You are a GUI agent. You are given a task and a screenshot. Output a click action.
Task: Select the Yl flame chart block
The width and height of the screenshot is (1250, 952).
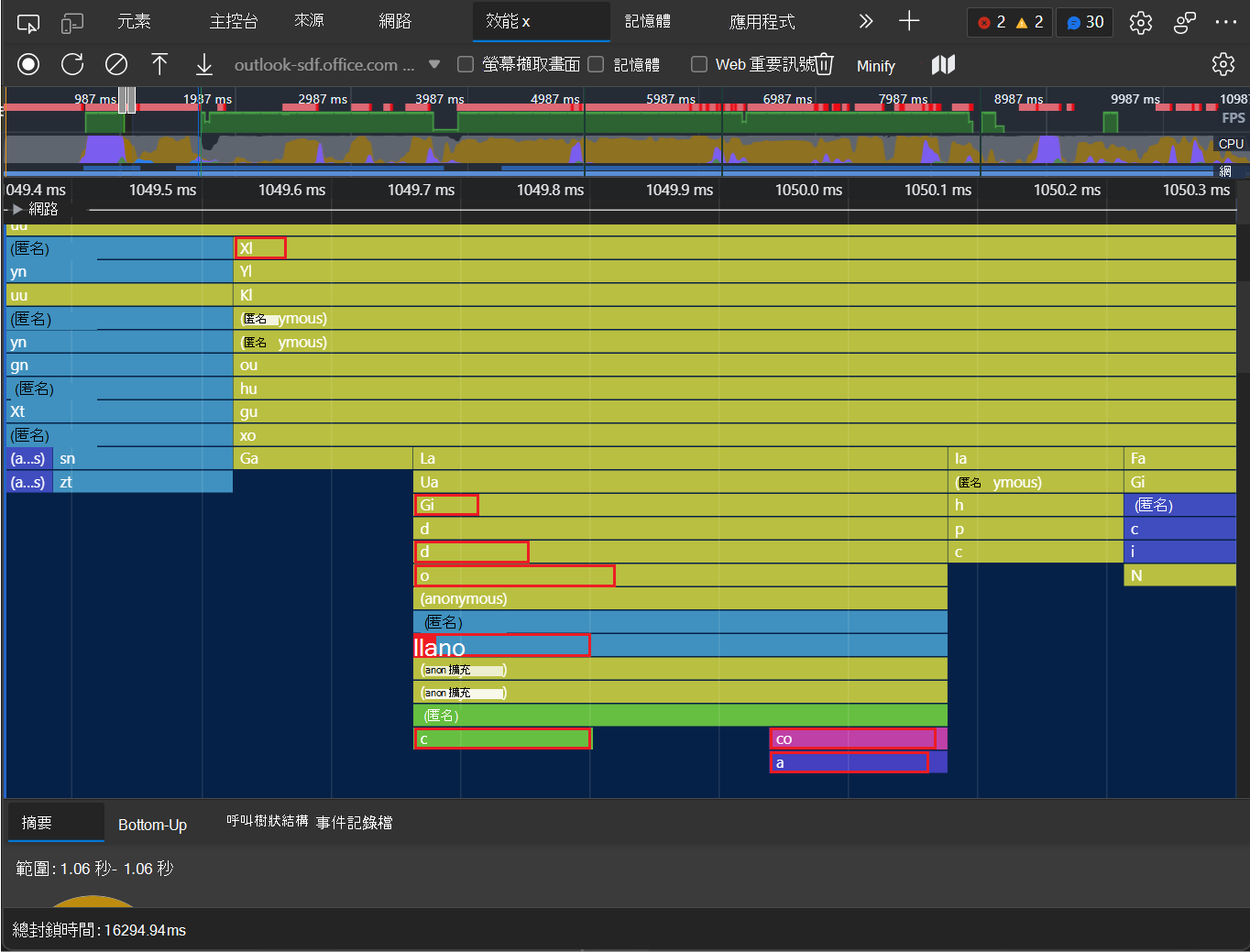735,271
